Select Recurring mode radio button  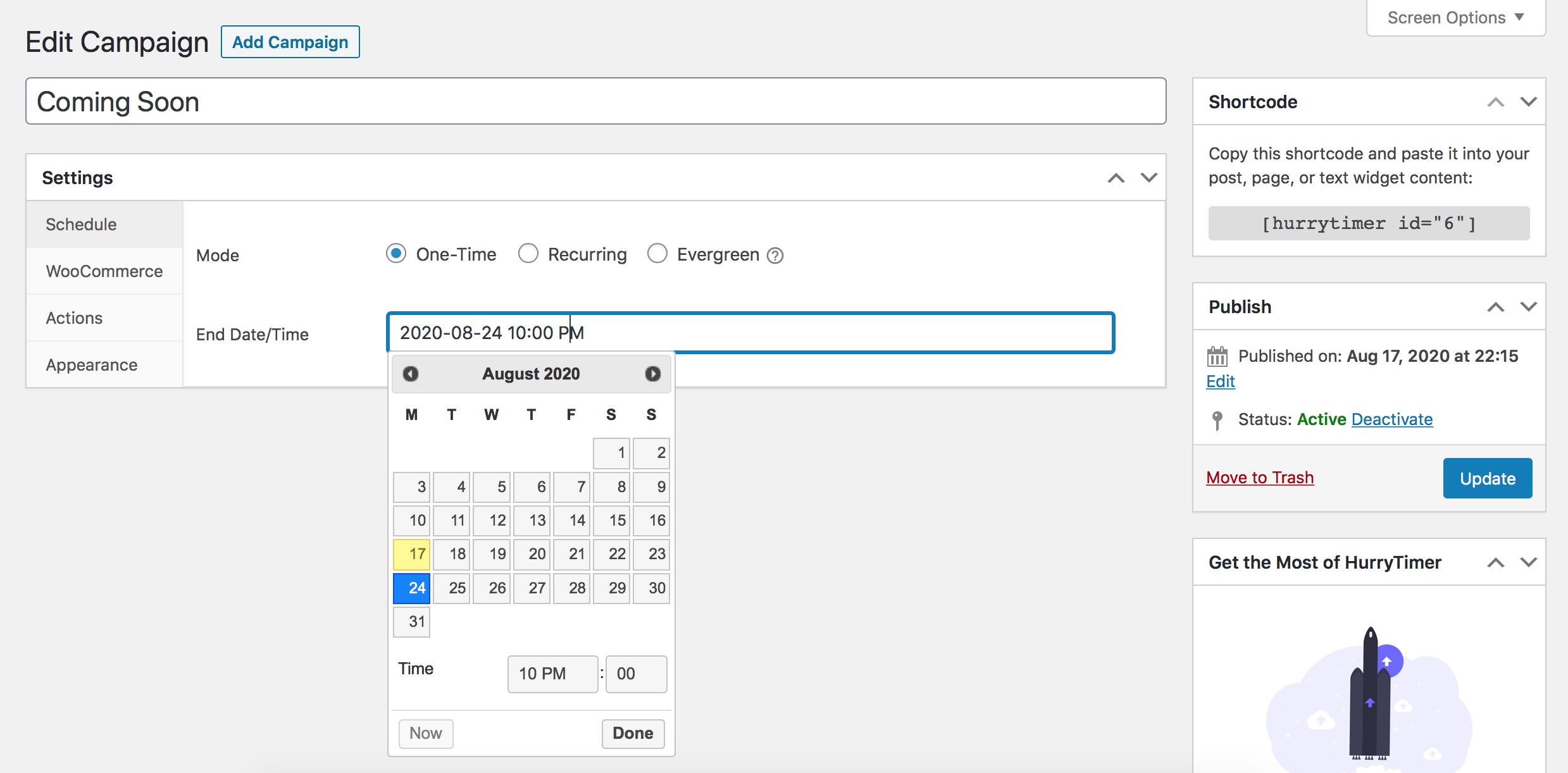pos(528,254)
